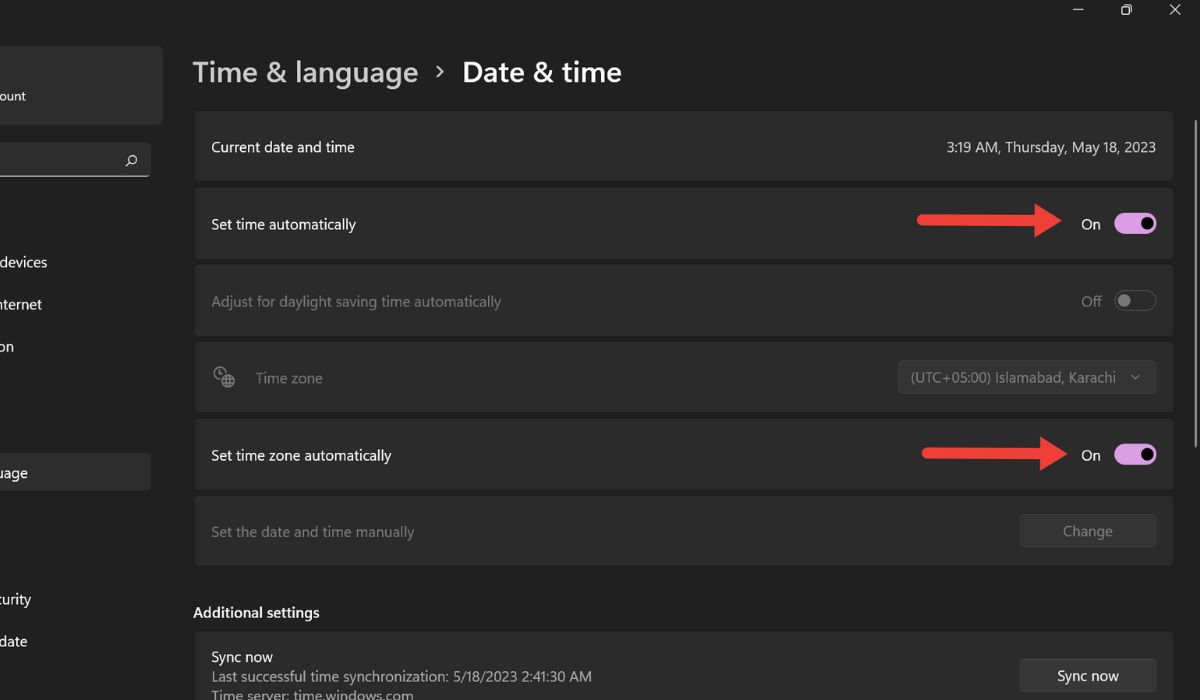This screenshot has height=700, width=1200.
Task: Click the Current date and time row
Action: pos(683,147)
